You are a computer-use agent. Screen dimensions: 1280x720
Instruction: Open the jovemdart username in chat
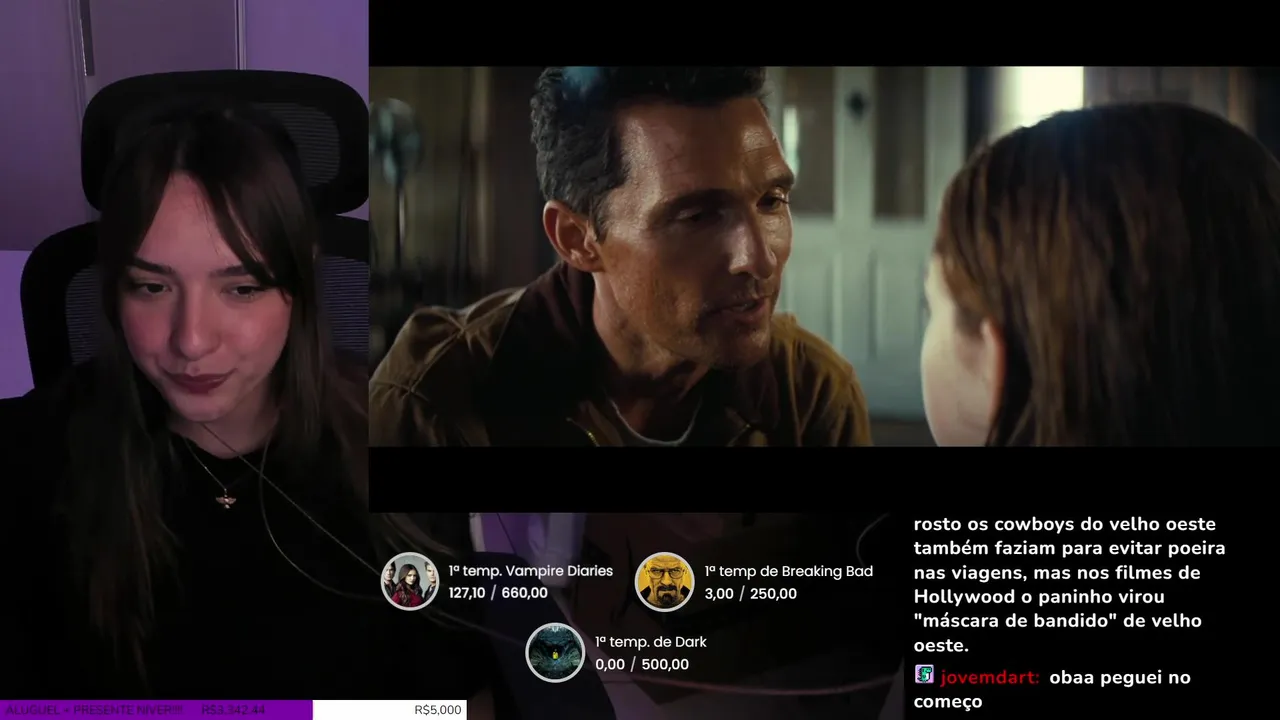click(x=990, y=677)
